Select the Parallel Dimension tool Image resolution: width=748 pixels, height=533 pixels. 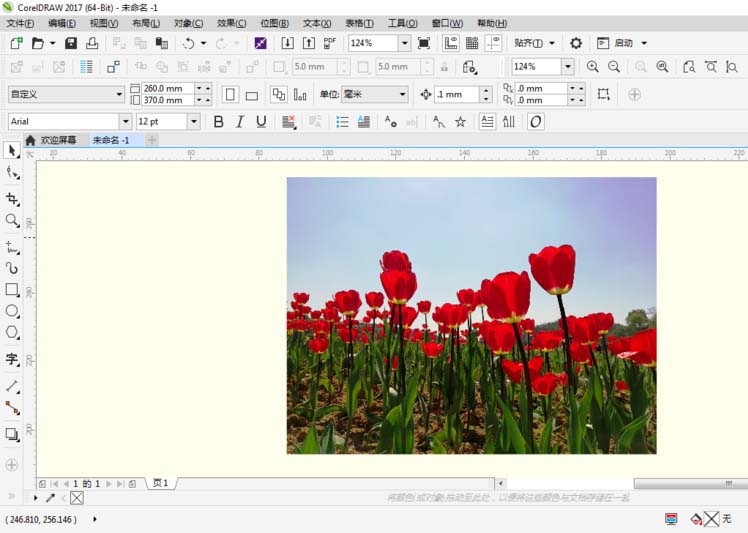11,386
